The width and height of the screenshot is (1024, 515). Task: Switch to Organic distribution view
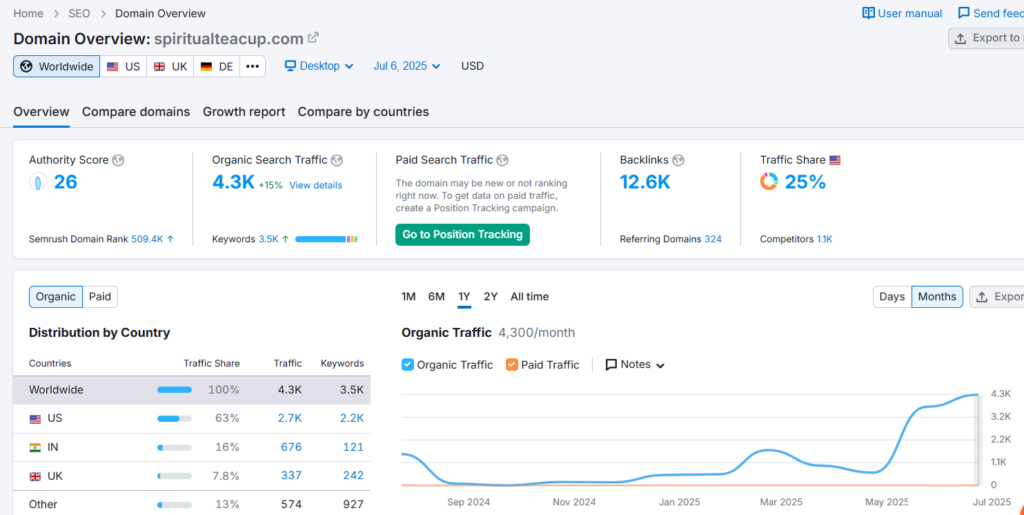click(56, 296)
